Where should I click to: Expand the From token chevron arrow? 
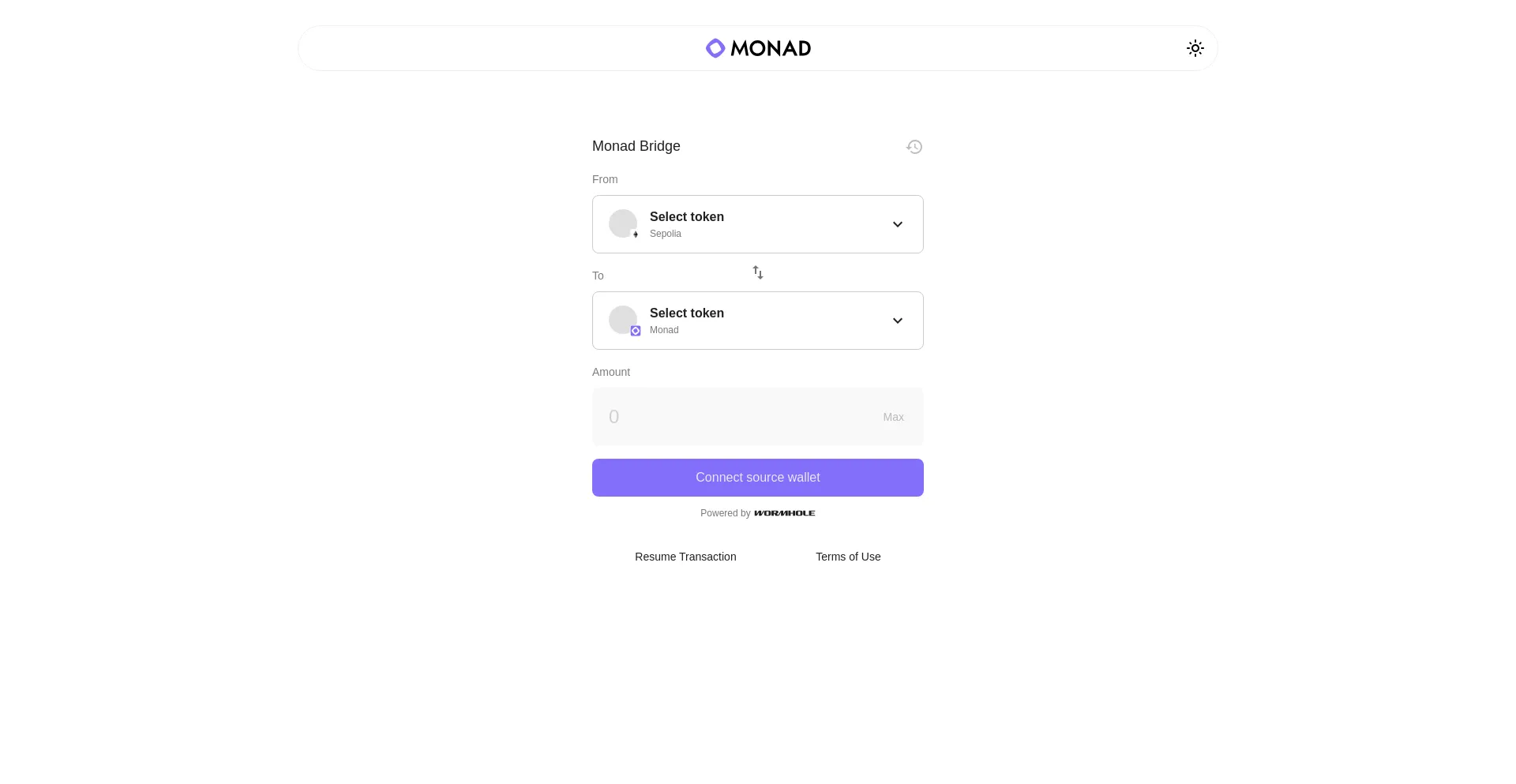point(898,224)
